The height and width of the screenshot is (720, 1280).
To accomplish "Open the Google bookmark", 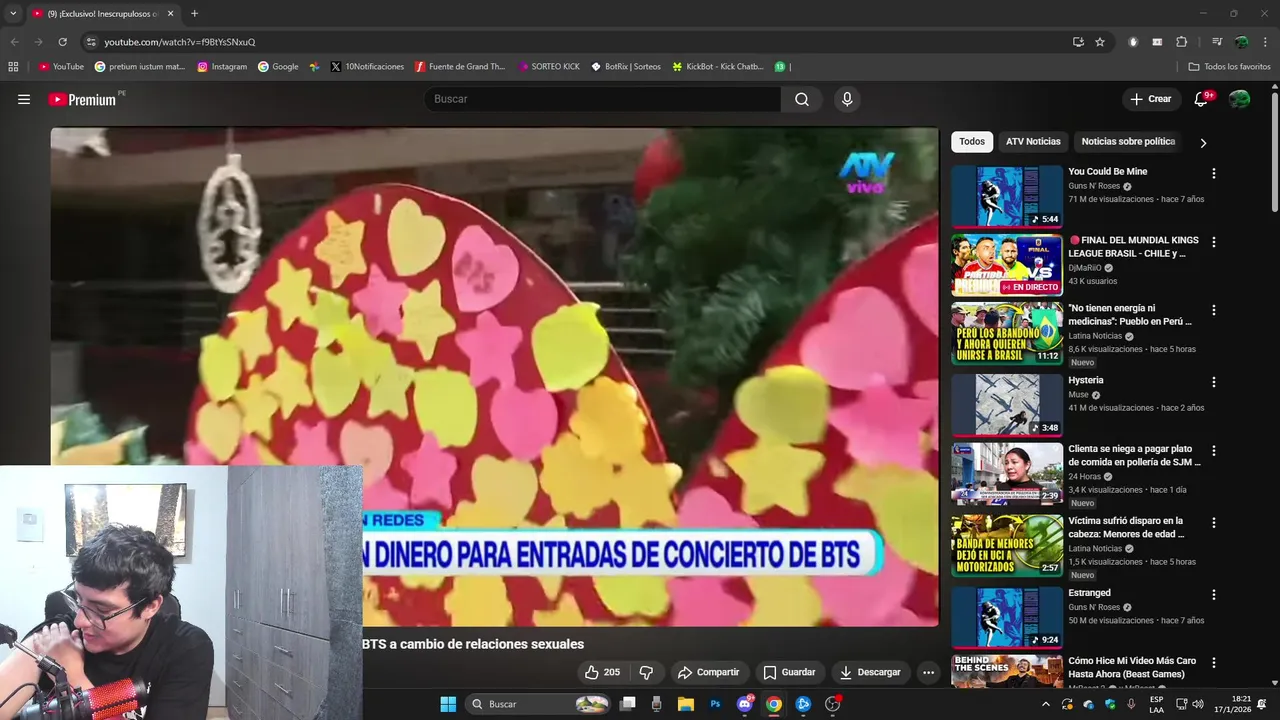I will point(278,67).
